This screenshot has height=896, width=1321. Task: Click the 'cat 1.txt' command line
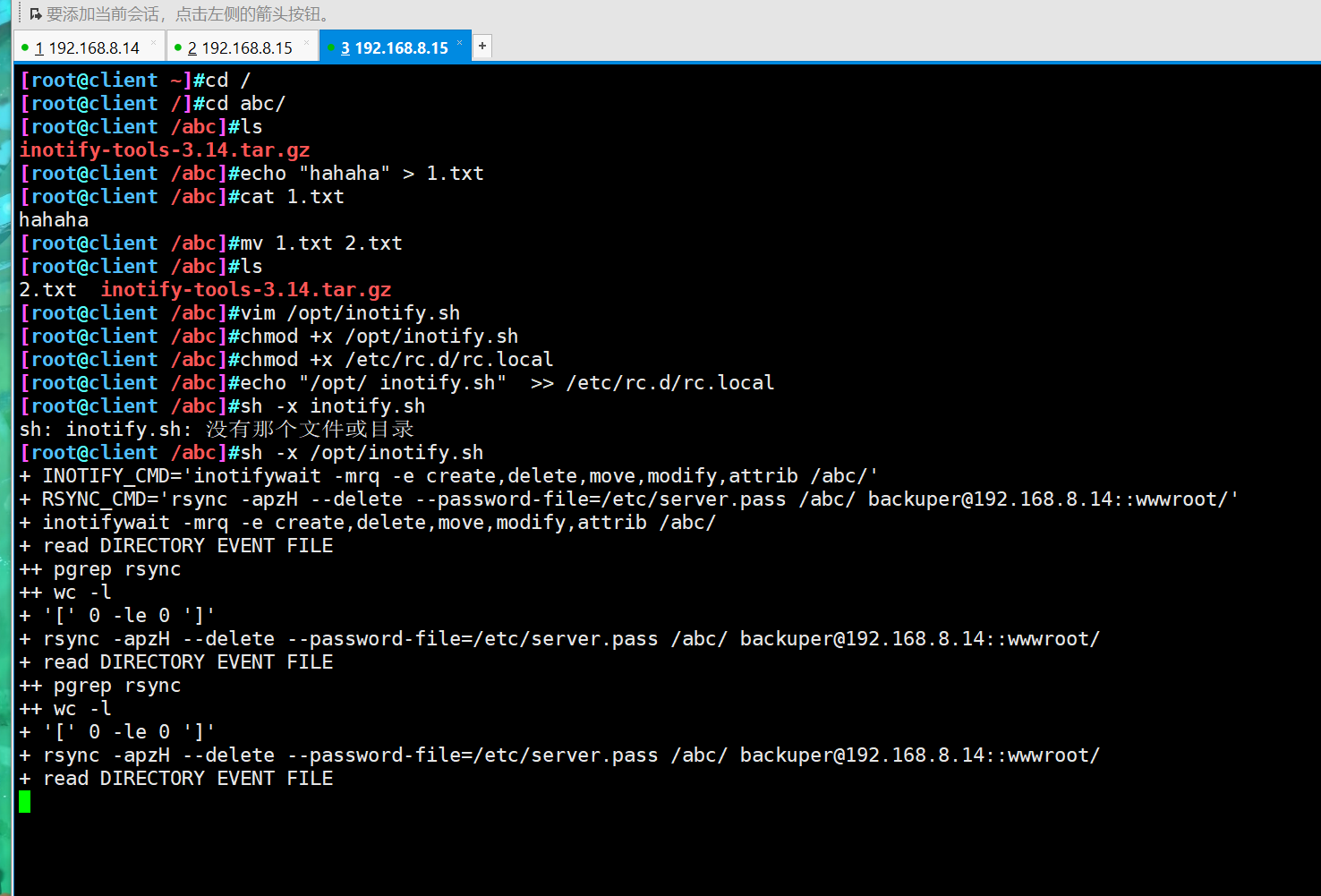292,196
